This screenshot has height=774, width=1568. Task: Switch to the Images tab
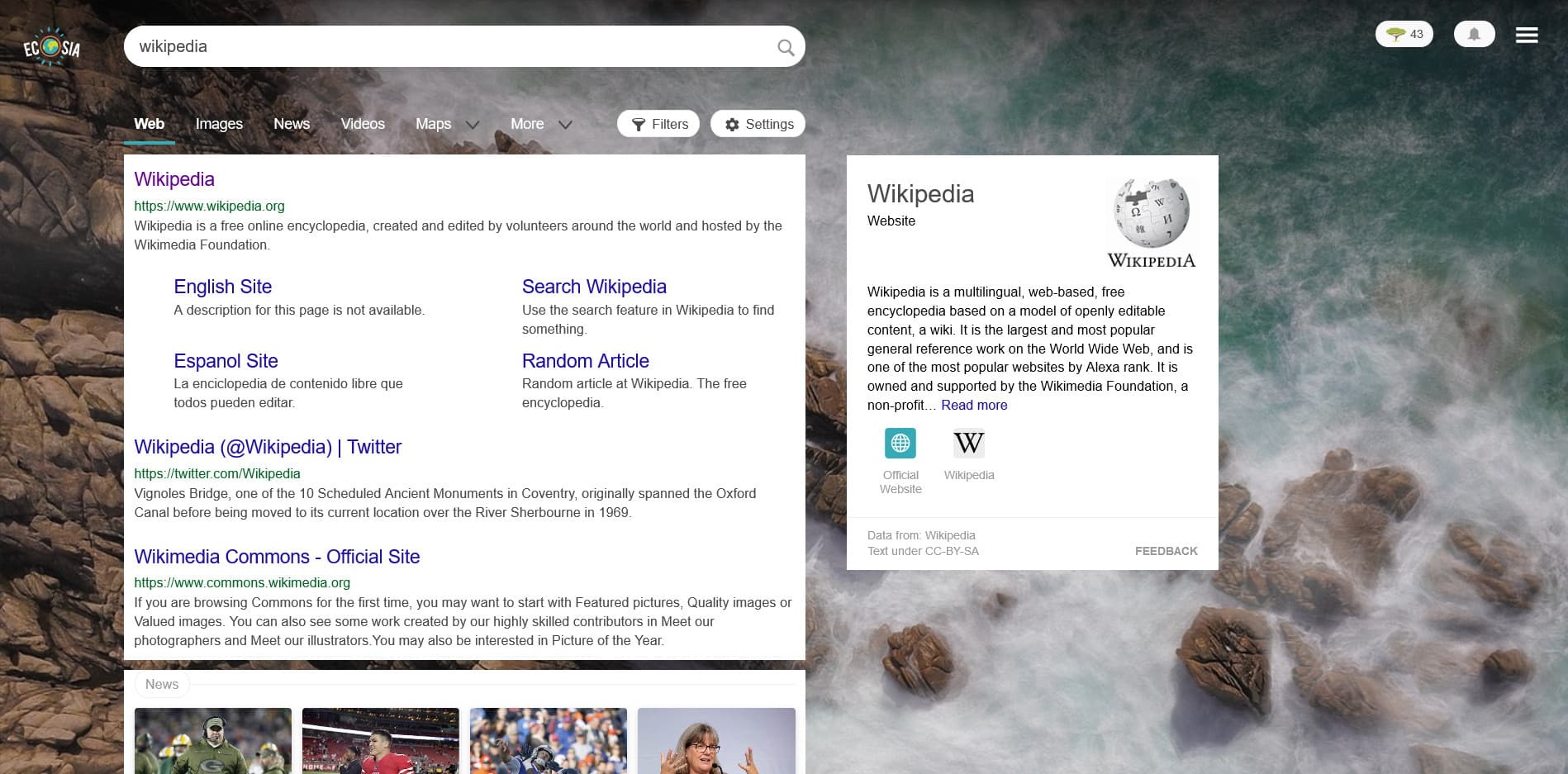[219, 124]
